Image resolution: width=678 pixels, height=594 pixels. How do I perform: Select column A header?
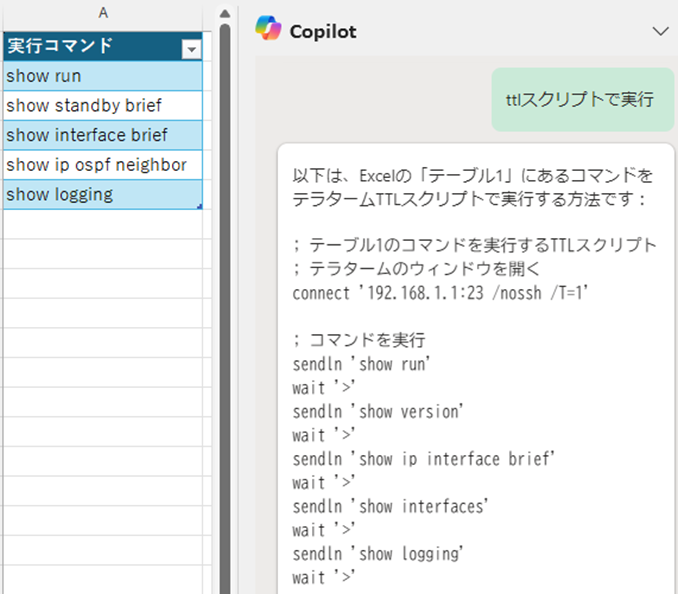pos(103,13)
